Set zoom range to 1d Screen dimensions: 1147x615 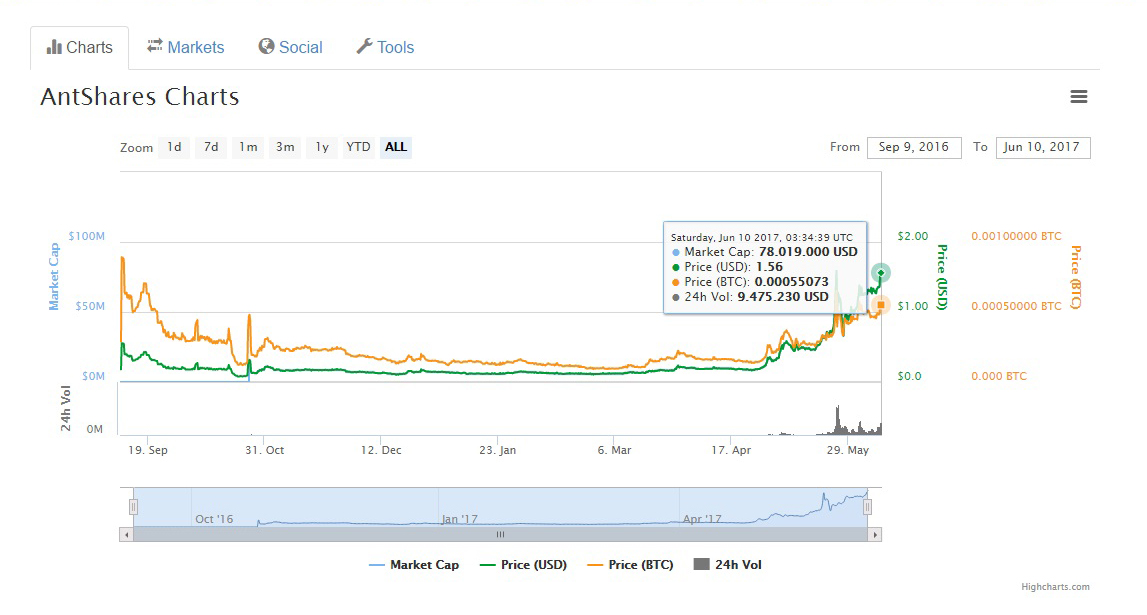point(174,147)
